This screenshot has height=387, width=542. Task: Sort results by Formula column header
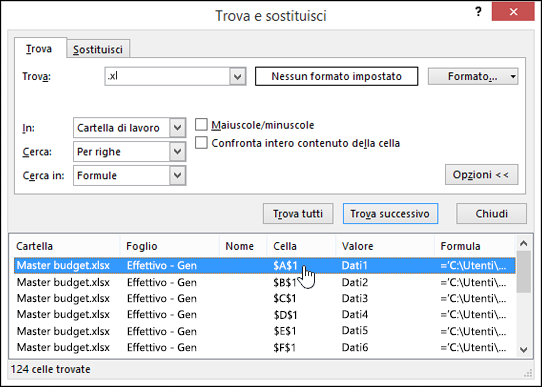pos(475,246)
